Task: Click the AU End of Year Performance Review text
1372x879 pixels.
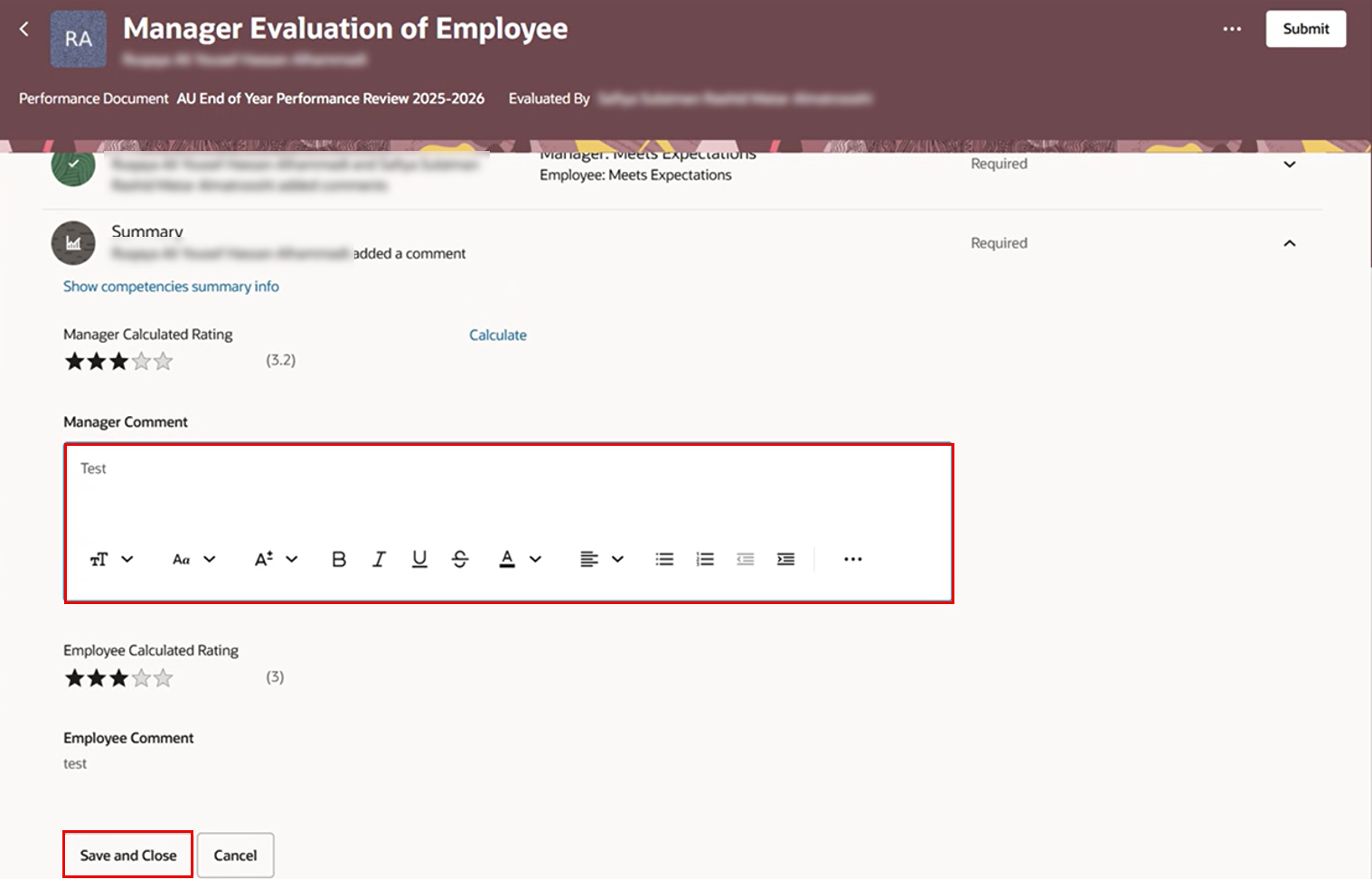Action: [x=331, y=99]
